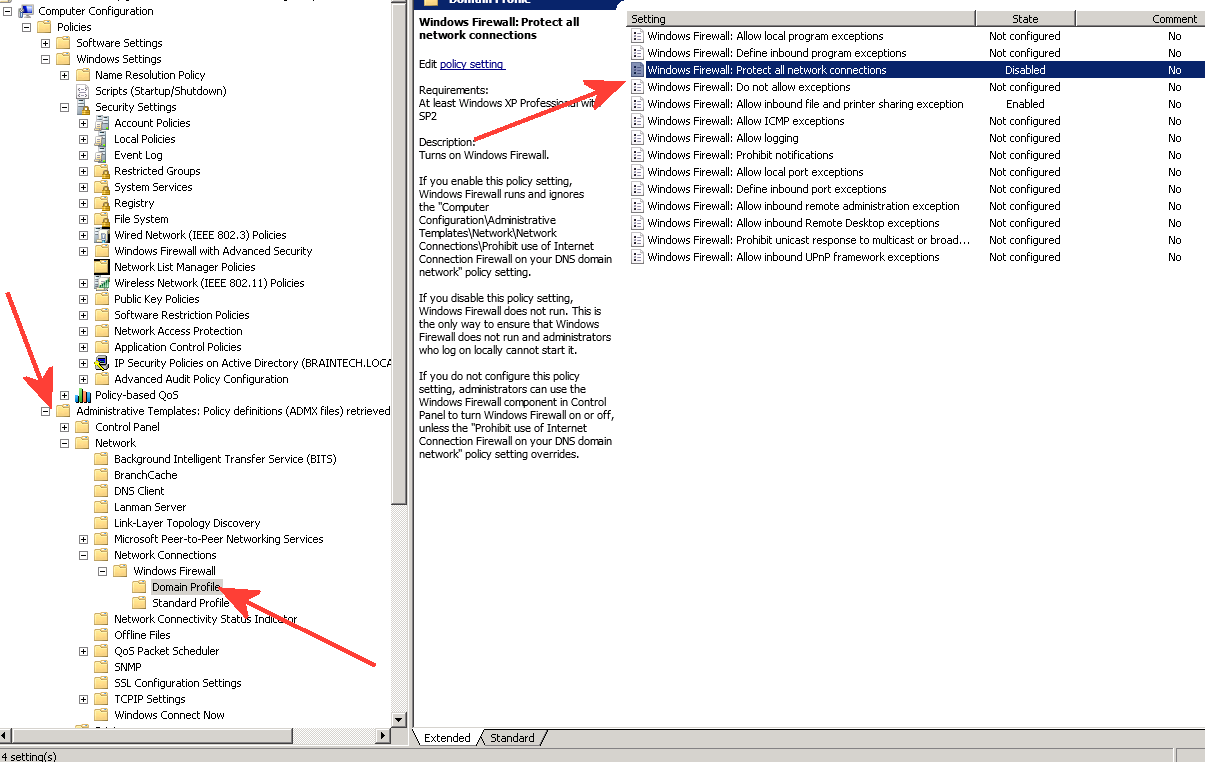The height and width of the screenshot is (762, 1205).
Task: Expand the QoS Packet Scheduler node
Action: [x=84, y=651]
